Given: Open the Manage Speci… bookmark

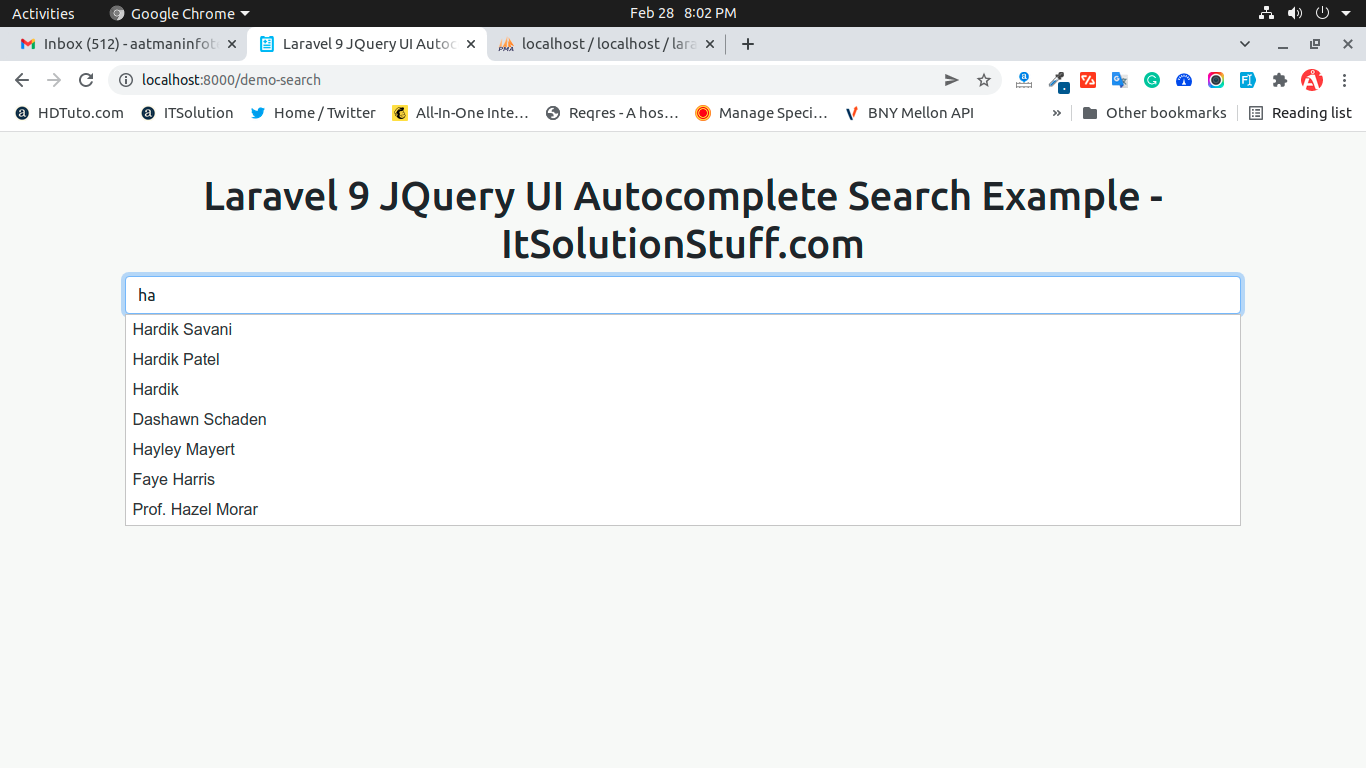Looking at the screenshot, I should pyautogui.click(x=762, y=113).
